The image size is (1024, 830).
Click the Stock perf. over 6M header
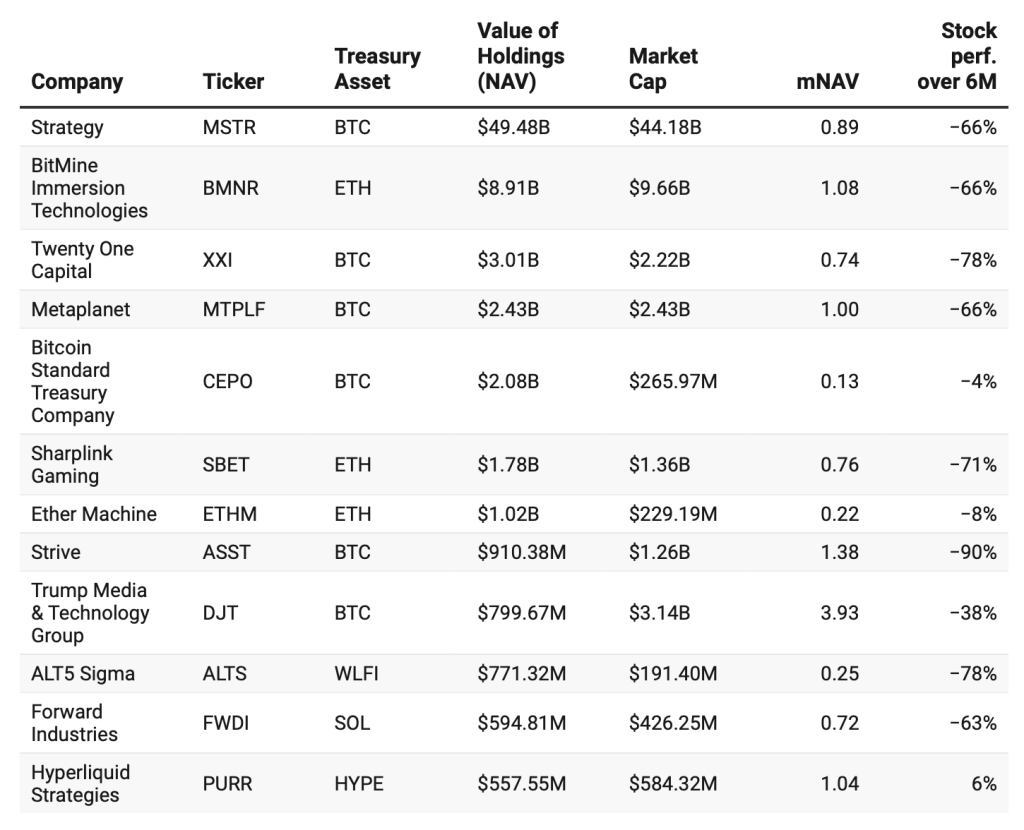coord(957,56)
